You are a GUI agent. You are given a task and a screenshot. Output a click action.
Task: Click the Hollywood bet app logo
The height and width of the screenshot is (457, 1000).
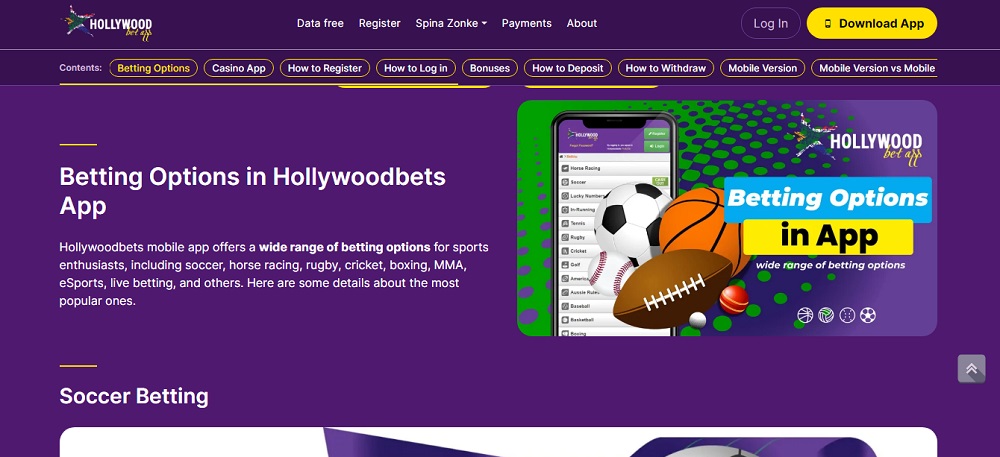[106, 24]
